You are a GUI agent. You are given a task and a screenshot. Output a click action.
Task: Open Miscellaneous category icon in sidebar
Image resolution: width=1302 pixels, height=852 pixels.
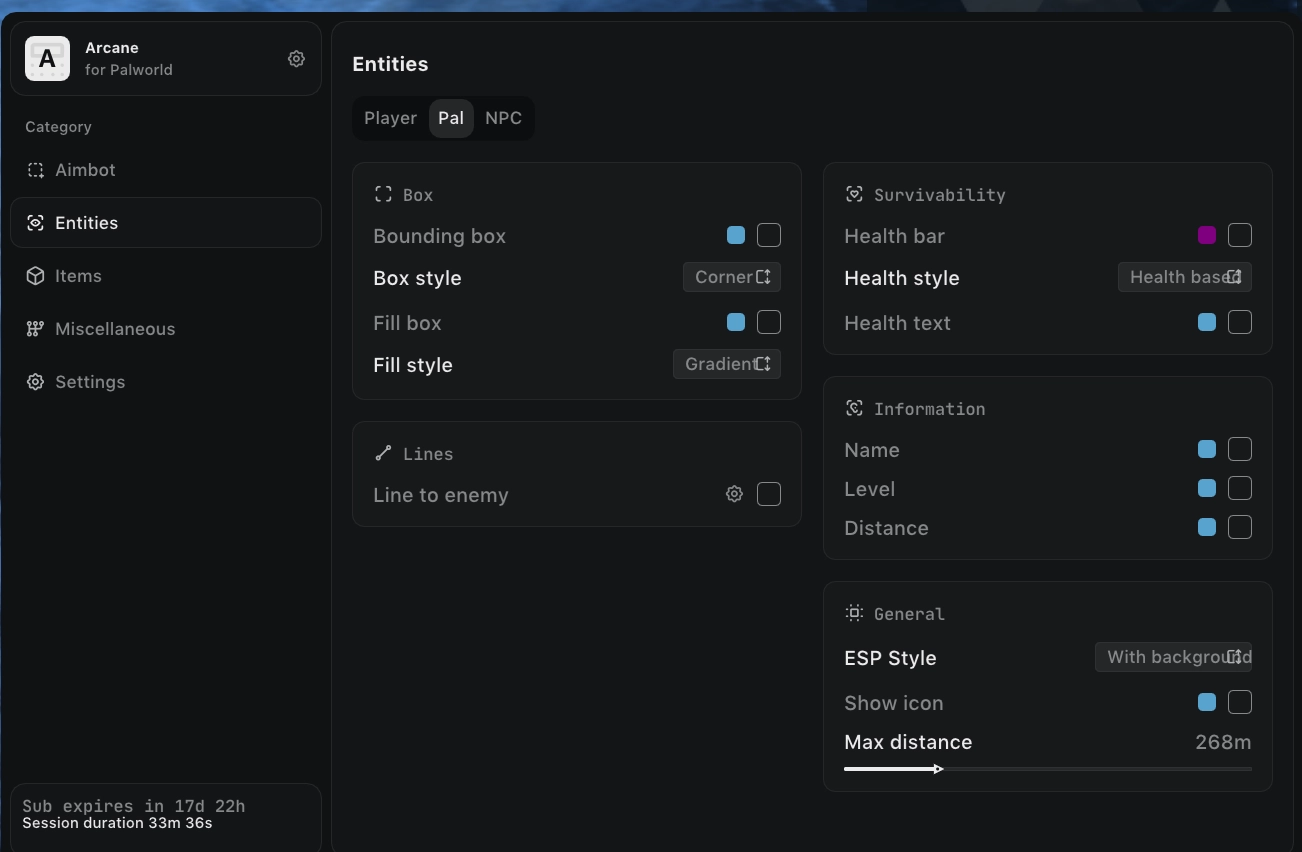tap(35, 329)
